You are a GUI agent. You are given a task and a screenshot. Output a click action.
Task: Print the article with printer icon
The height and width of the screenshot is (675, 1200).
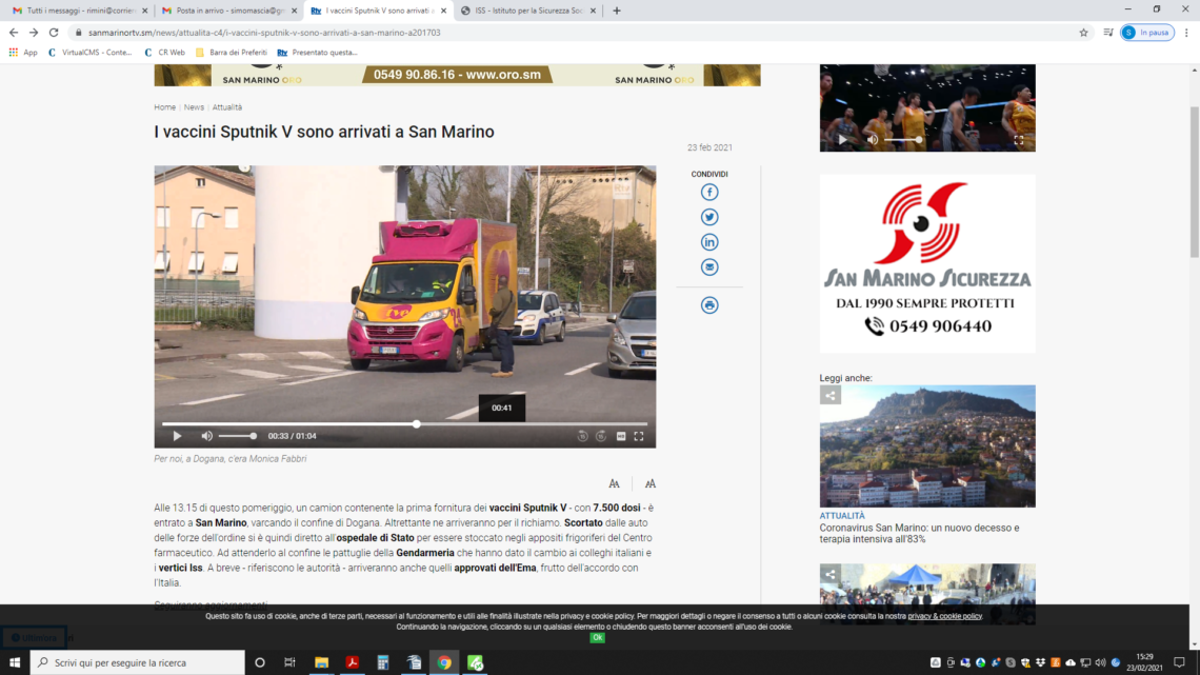709,305
